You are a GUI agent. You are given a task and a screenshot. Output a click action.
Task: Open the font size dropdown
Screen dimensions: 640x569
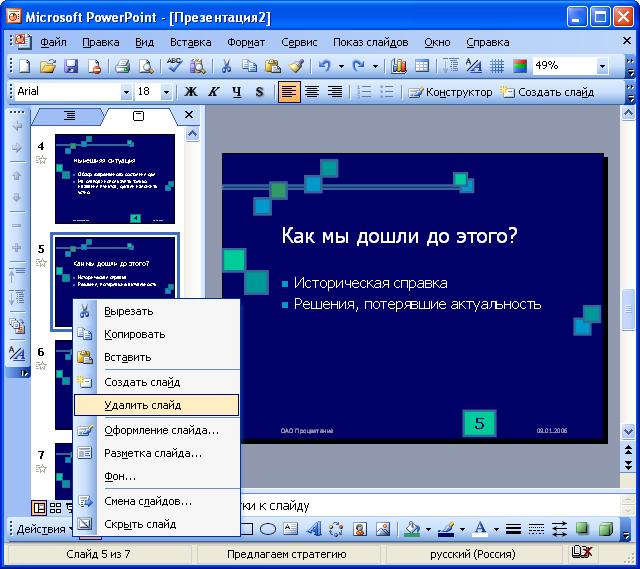click(x=166, y=92)
